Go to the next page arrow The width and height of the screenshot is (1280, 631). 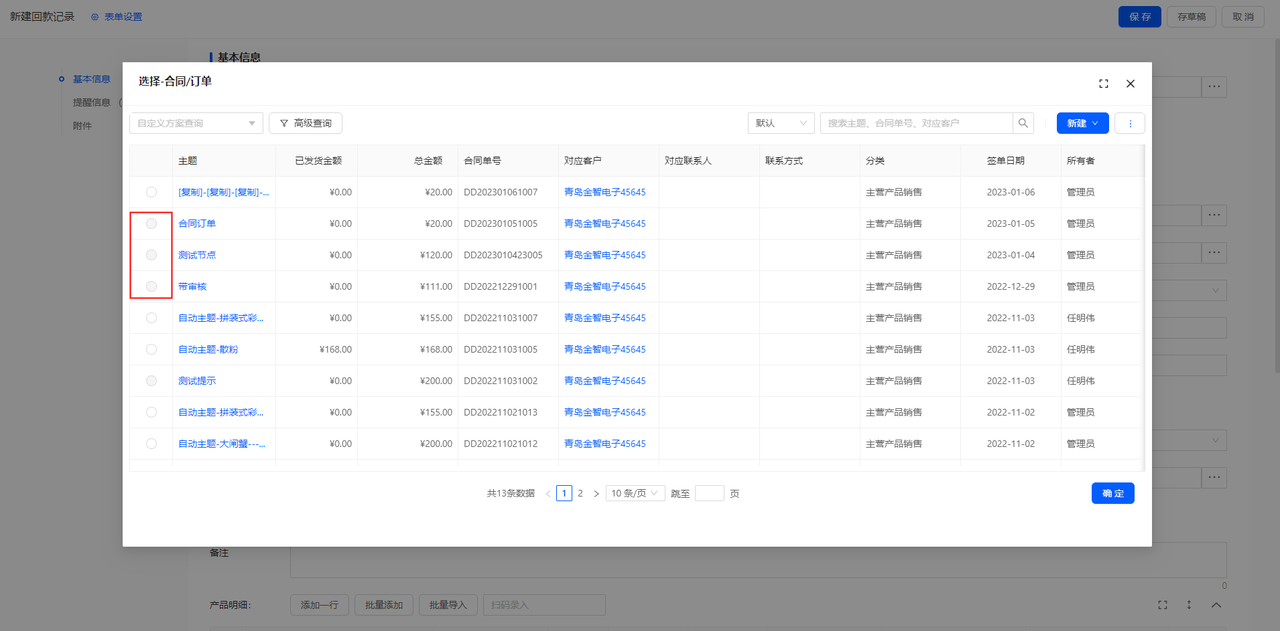pos(596,493)
